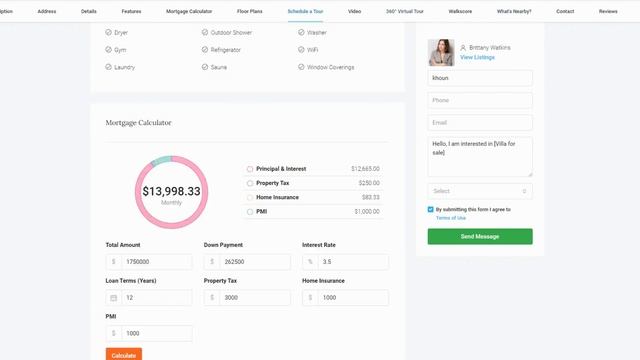Screen dimensions: 640x360
Task: Select the Property Tax legend circle
Action: pyautogui.click(x=250, y=183)
